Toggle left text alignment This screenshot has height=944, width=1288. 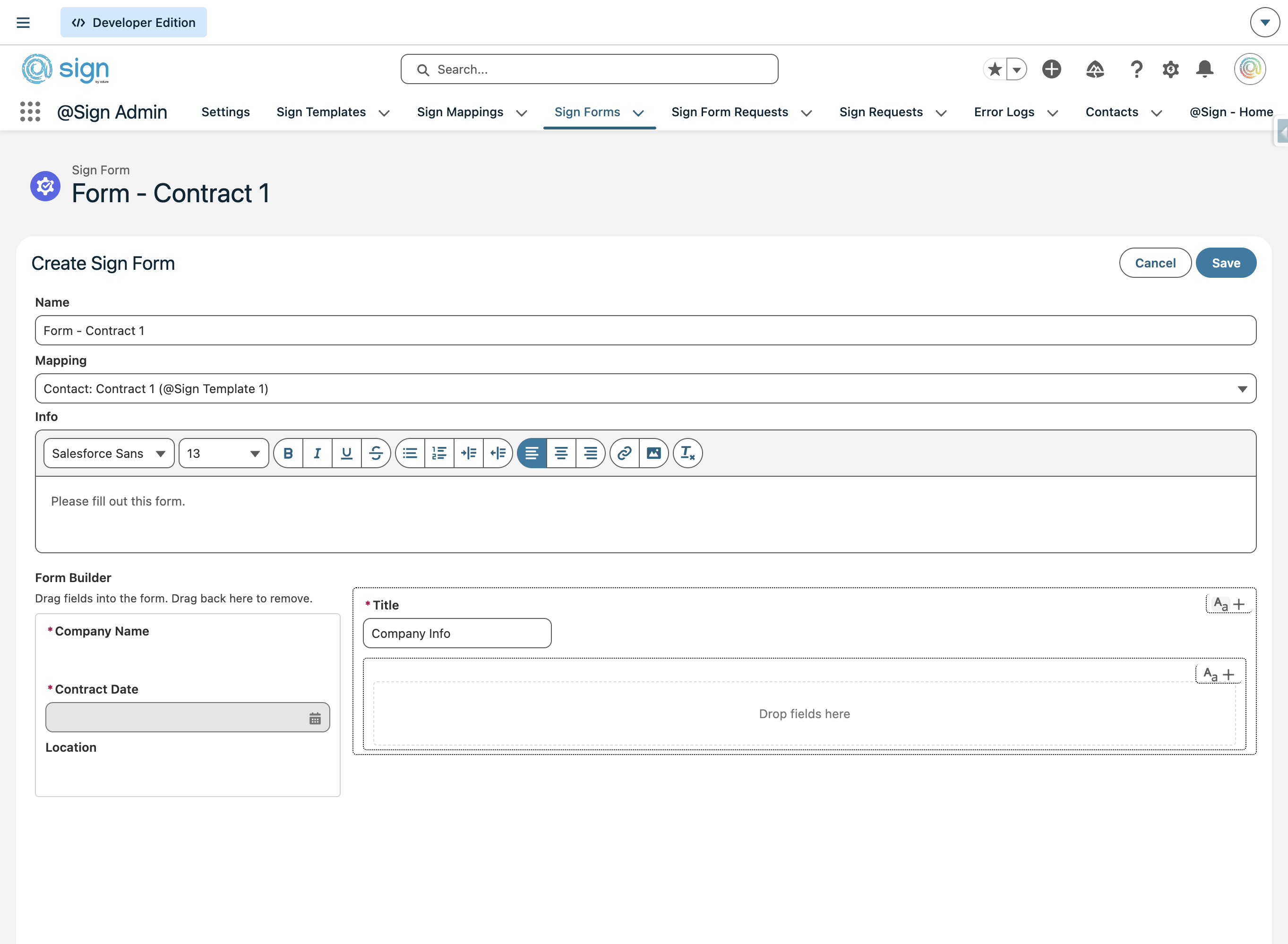[x=532, y=453]
